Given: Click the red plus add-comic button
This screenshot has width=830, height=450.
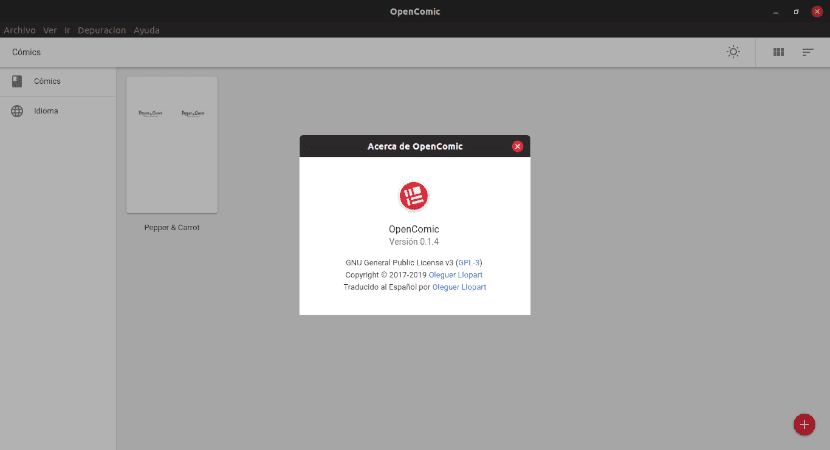Looking at the screenshot, I should pyautogui.click(x=804, y=425).
